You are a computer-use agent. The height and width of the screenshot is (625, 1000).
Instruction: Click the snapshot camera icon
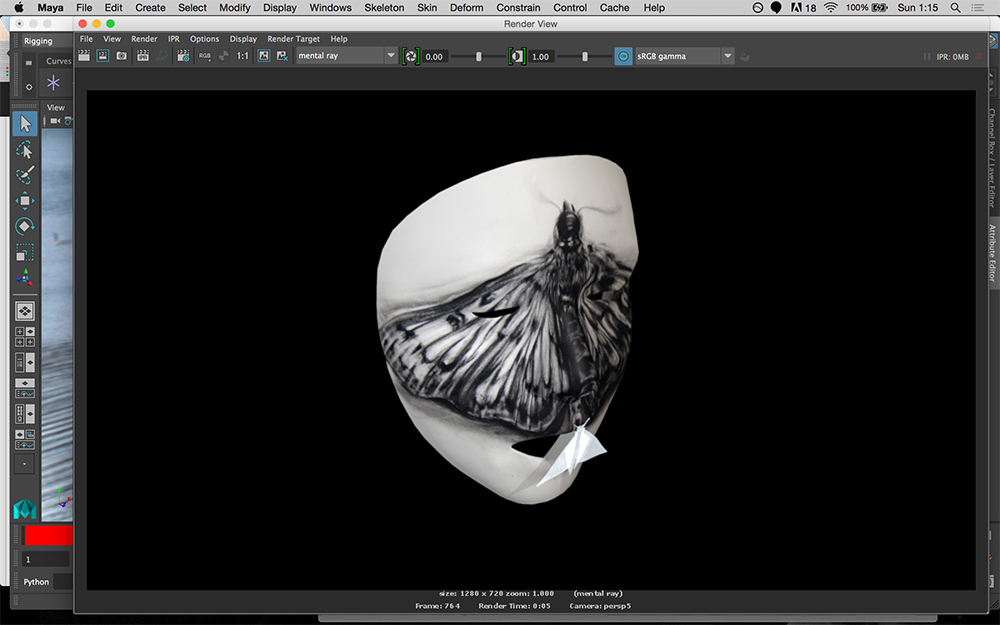tap(121, 57)
